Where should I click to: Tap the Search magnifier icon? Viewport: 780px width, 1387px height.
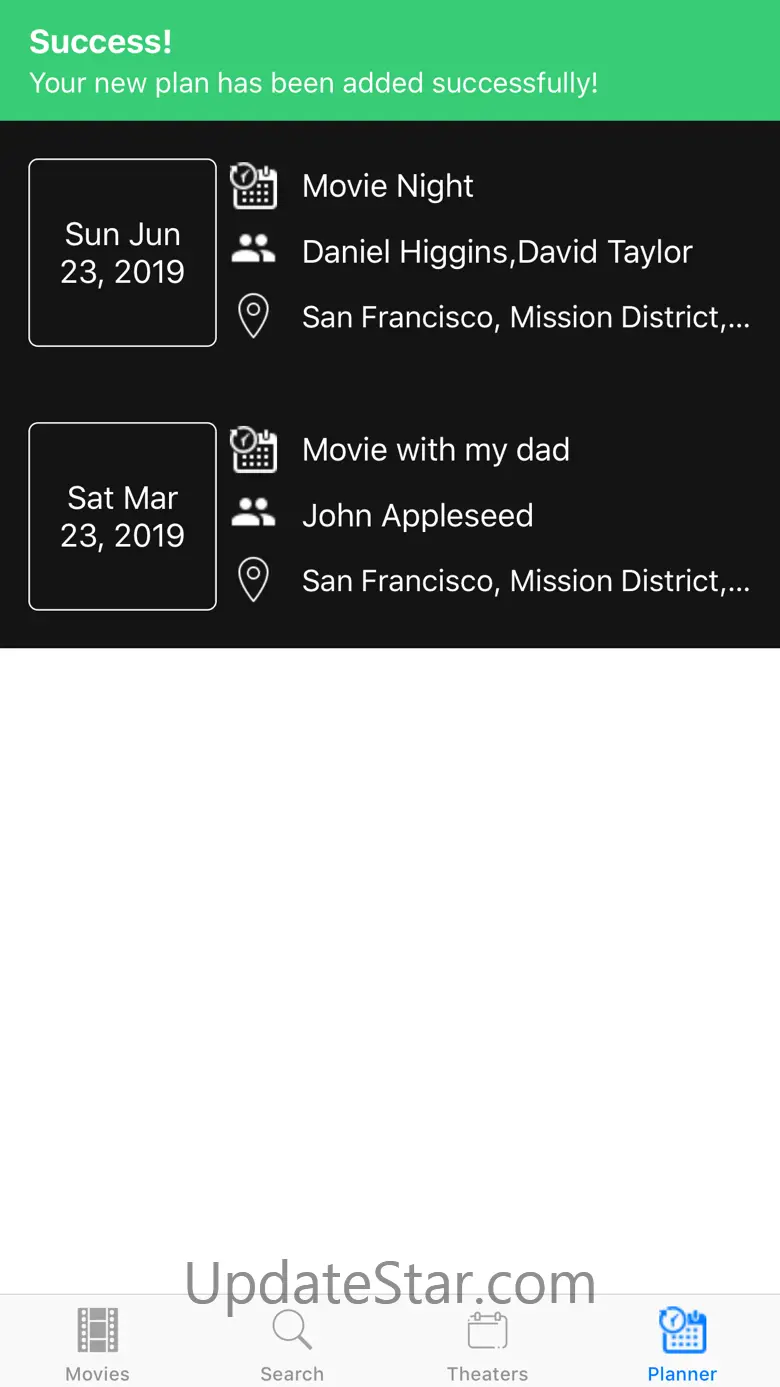(x=292, y=1330)
